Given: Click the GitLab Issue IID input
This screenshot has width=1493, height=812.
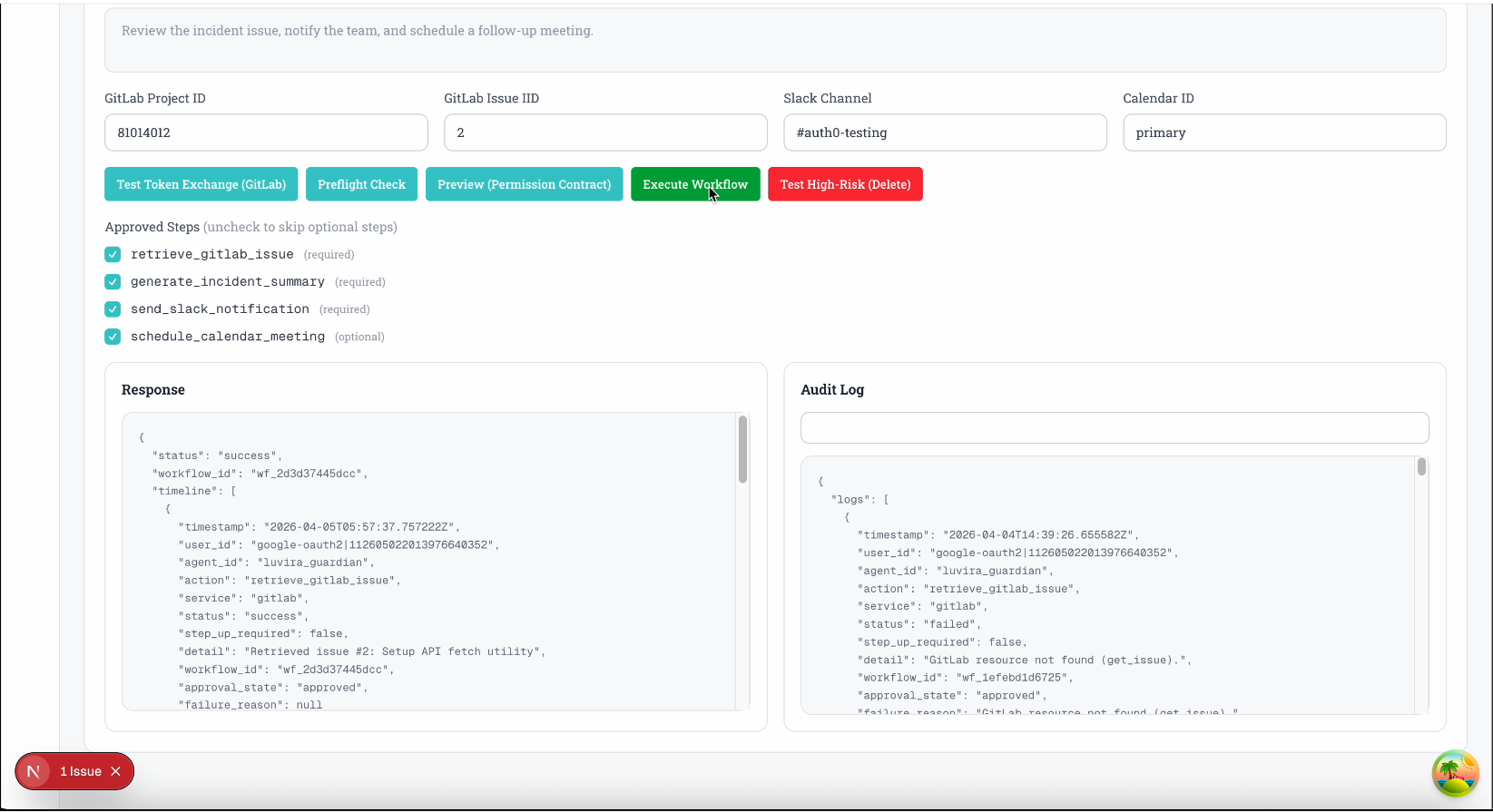Looking at the screenshot, I should [605, 132].
